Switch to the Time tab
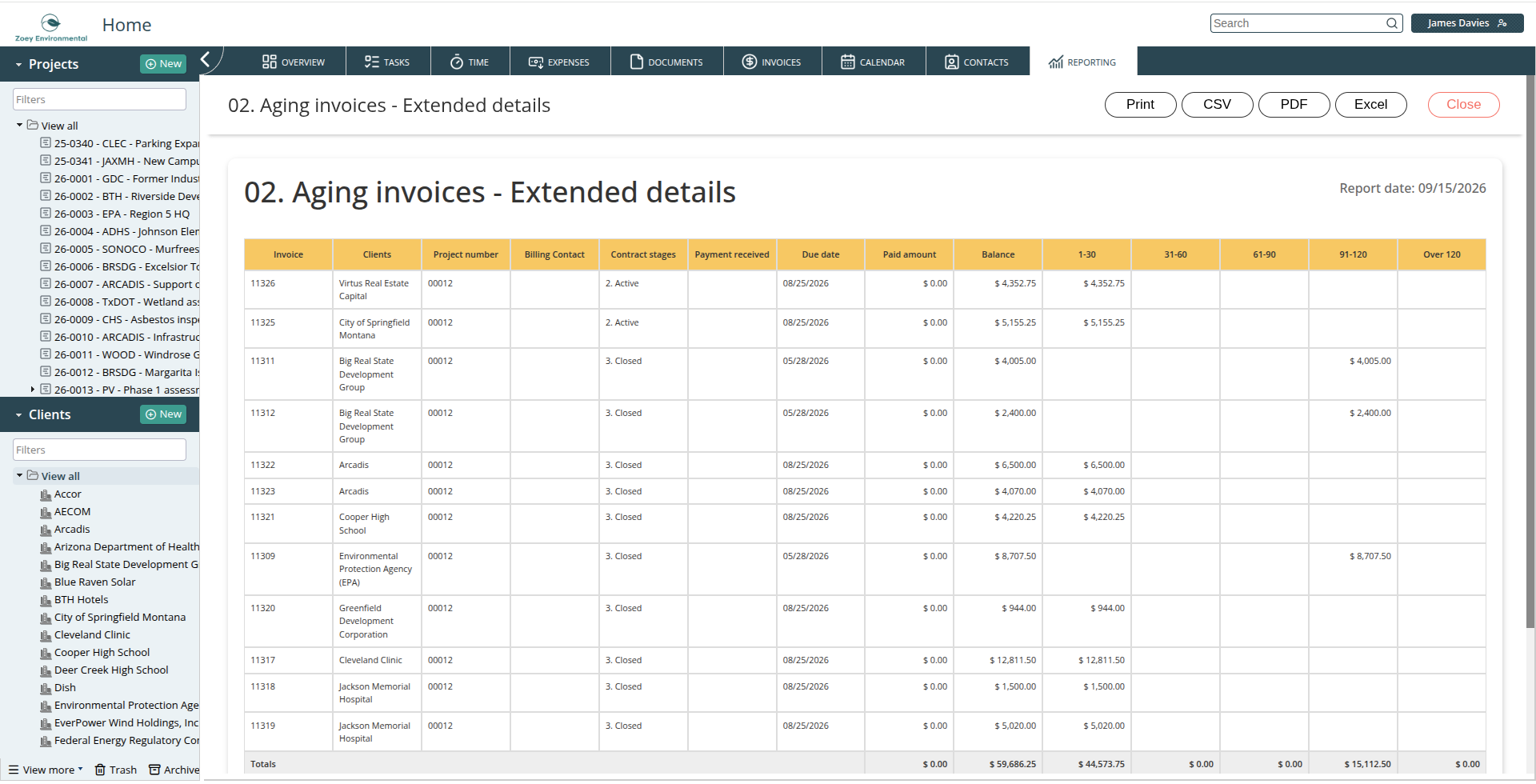This screenshot has height=784, width=1536. tap(470, 62)
